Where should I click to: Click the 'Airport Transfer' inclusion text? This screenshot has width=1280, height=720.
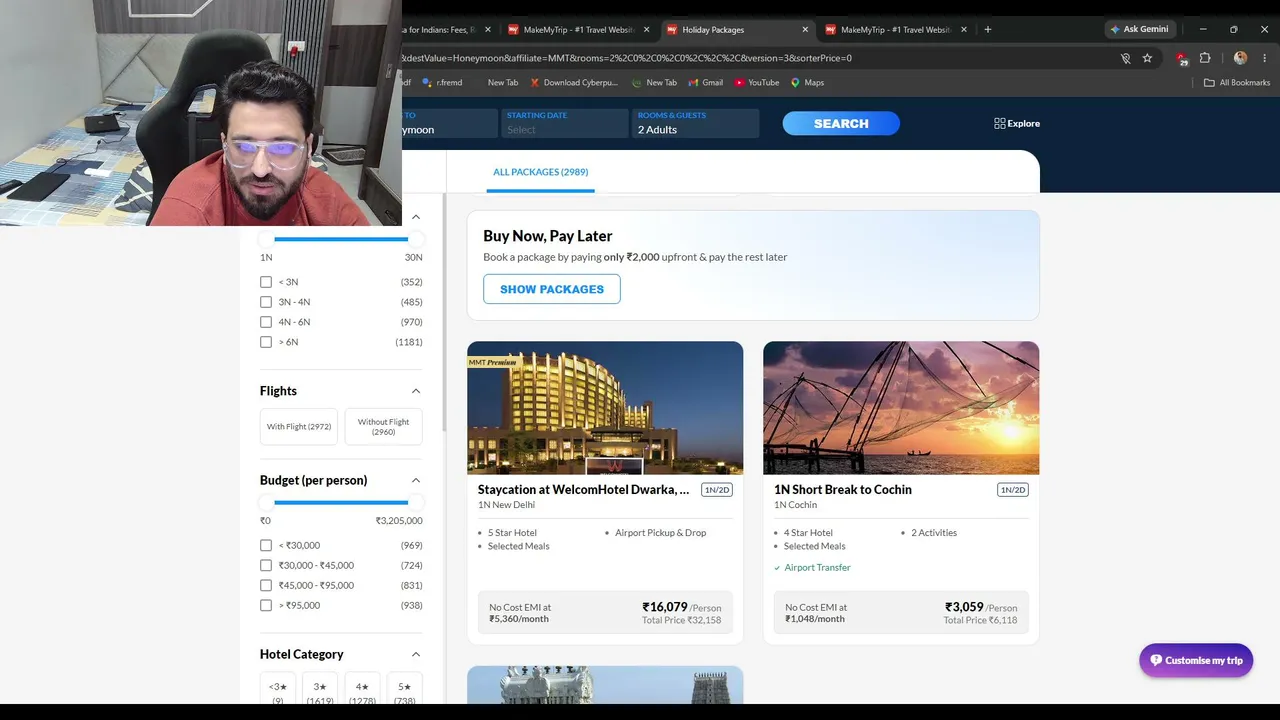pyautogui.click(x=817, y=568)
